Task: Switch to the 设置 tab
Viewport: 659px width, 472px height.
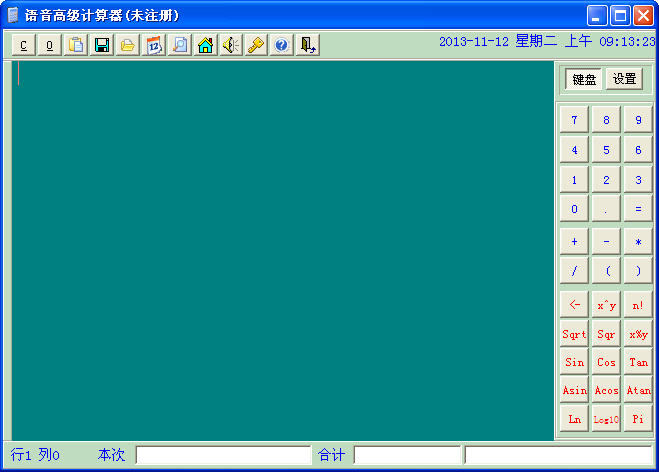Action: 624,80
